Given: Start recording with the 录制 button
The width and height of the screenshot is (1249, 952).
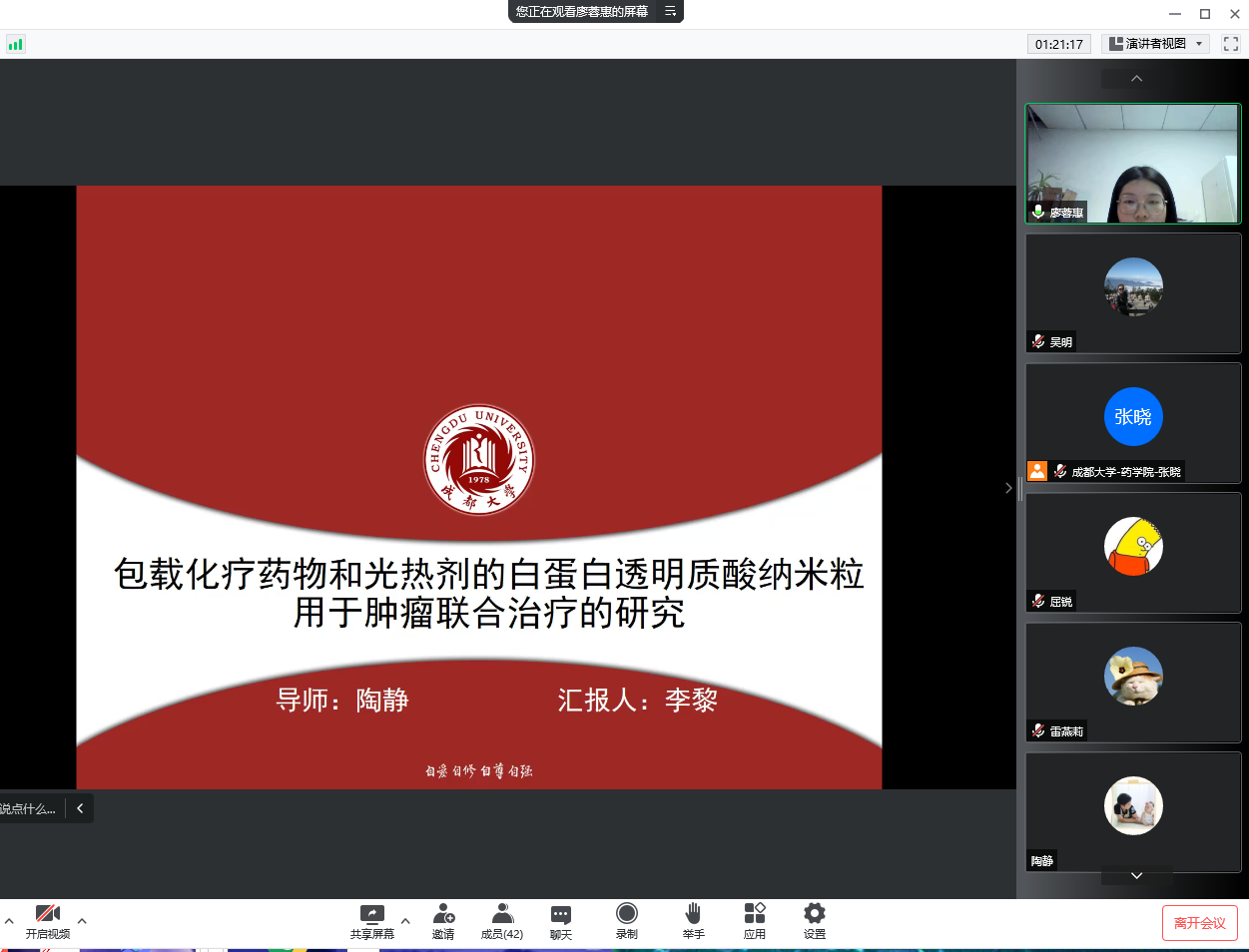Looking at the screenshot, I should 627,921.
